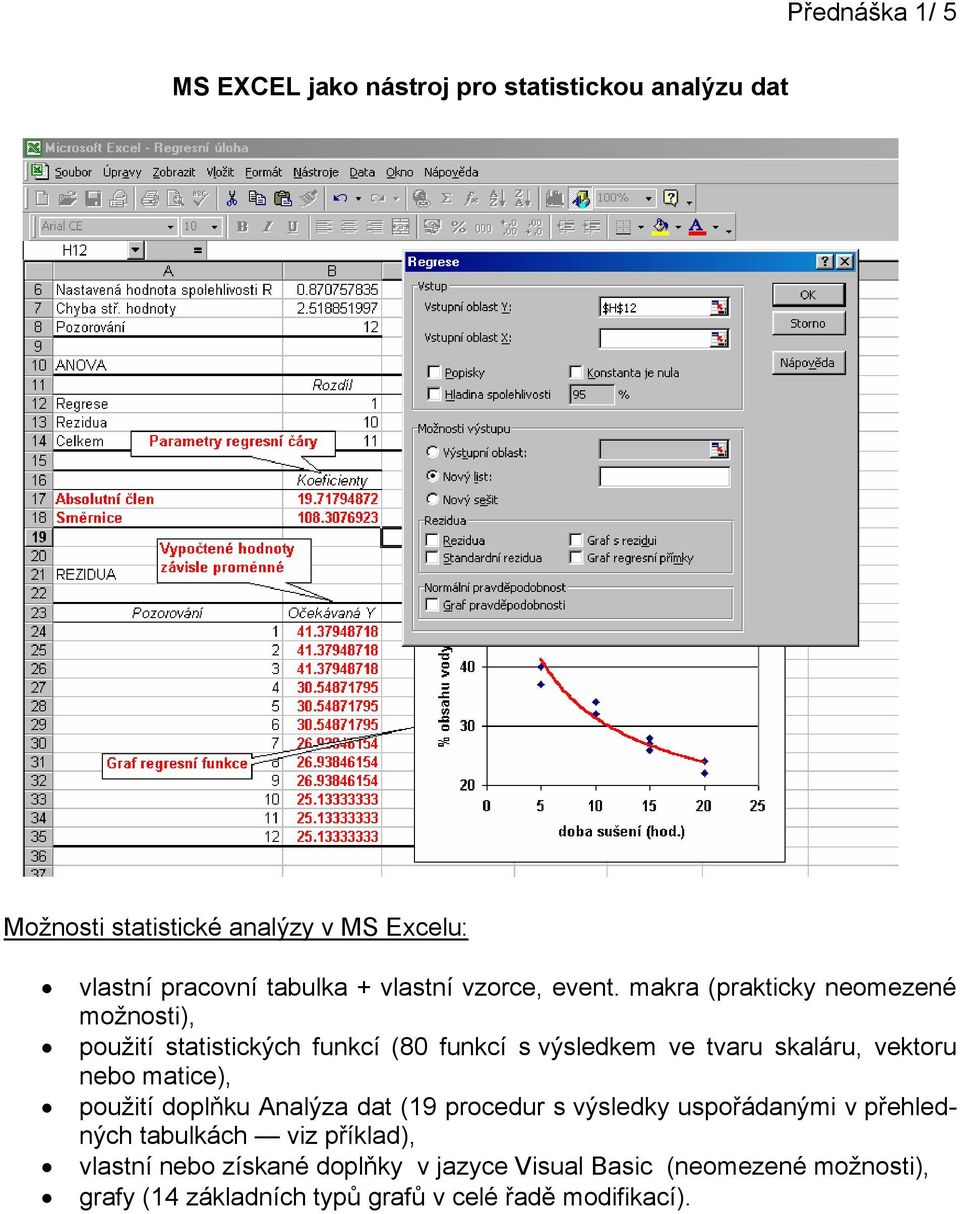Apply the yellow fill color bucket

(x=660, y=227)
